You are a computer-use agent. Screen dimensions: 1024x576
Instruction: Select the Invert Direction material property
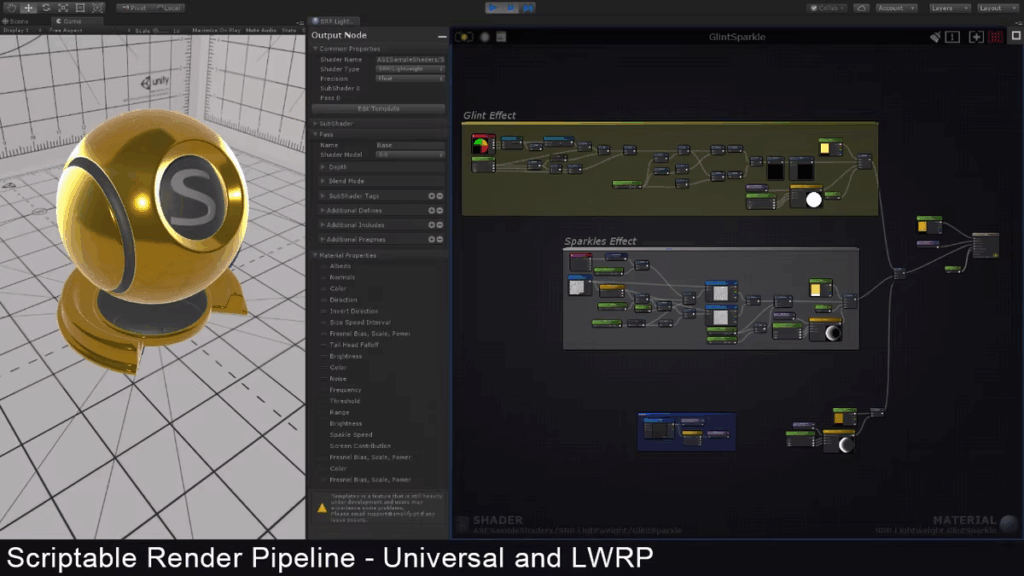353,312
